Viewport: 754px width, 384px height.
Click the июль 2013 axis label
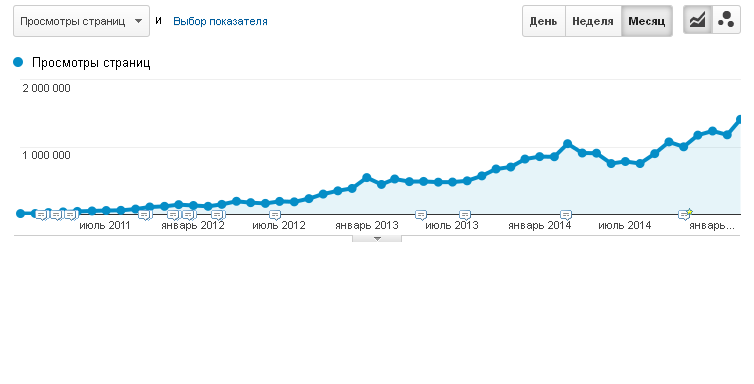(452, 225)
